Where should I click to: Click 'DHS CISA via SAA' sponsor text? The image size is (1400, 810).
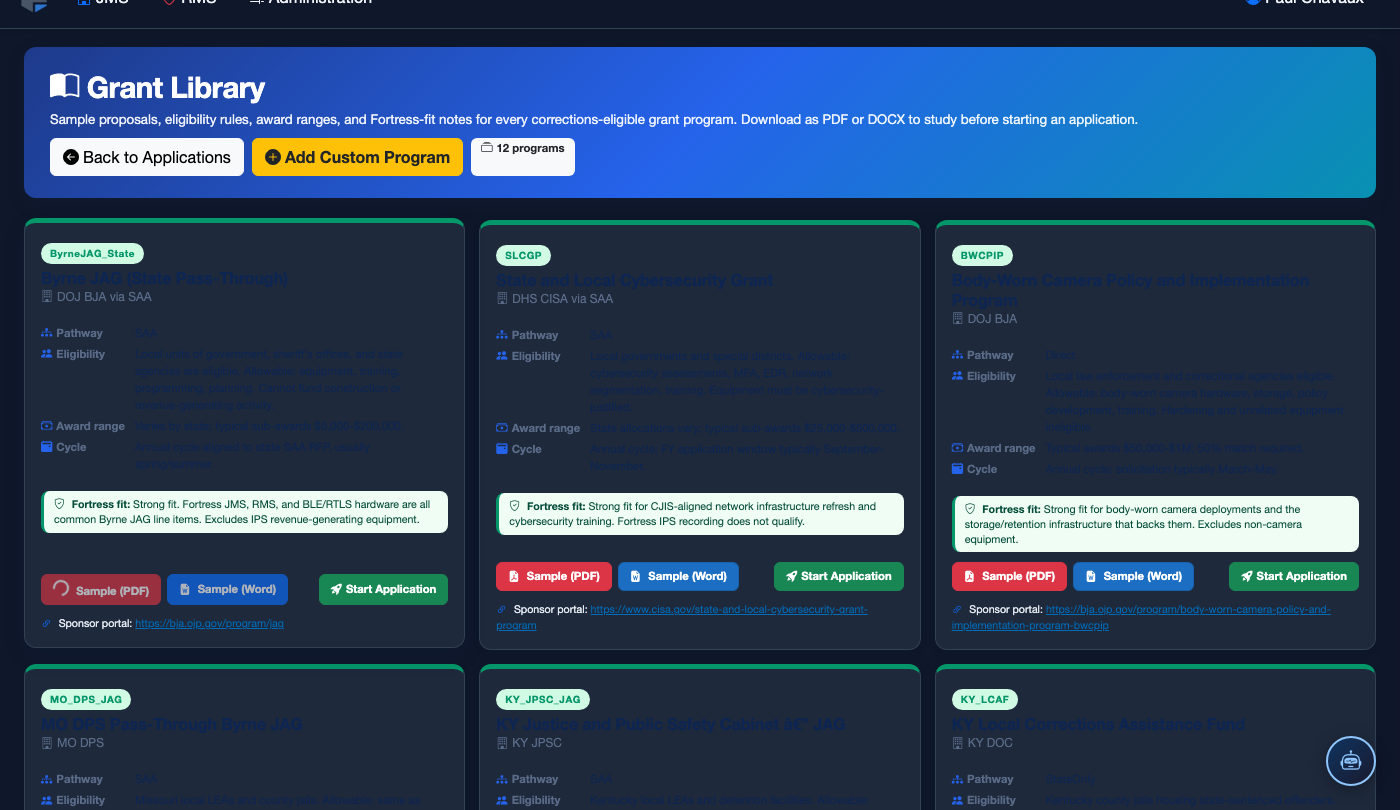pos(563,299)
